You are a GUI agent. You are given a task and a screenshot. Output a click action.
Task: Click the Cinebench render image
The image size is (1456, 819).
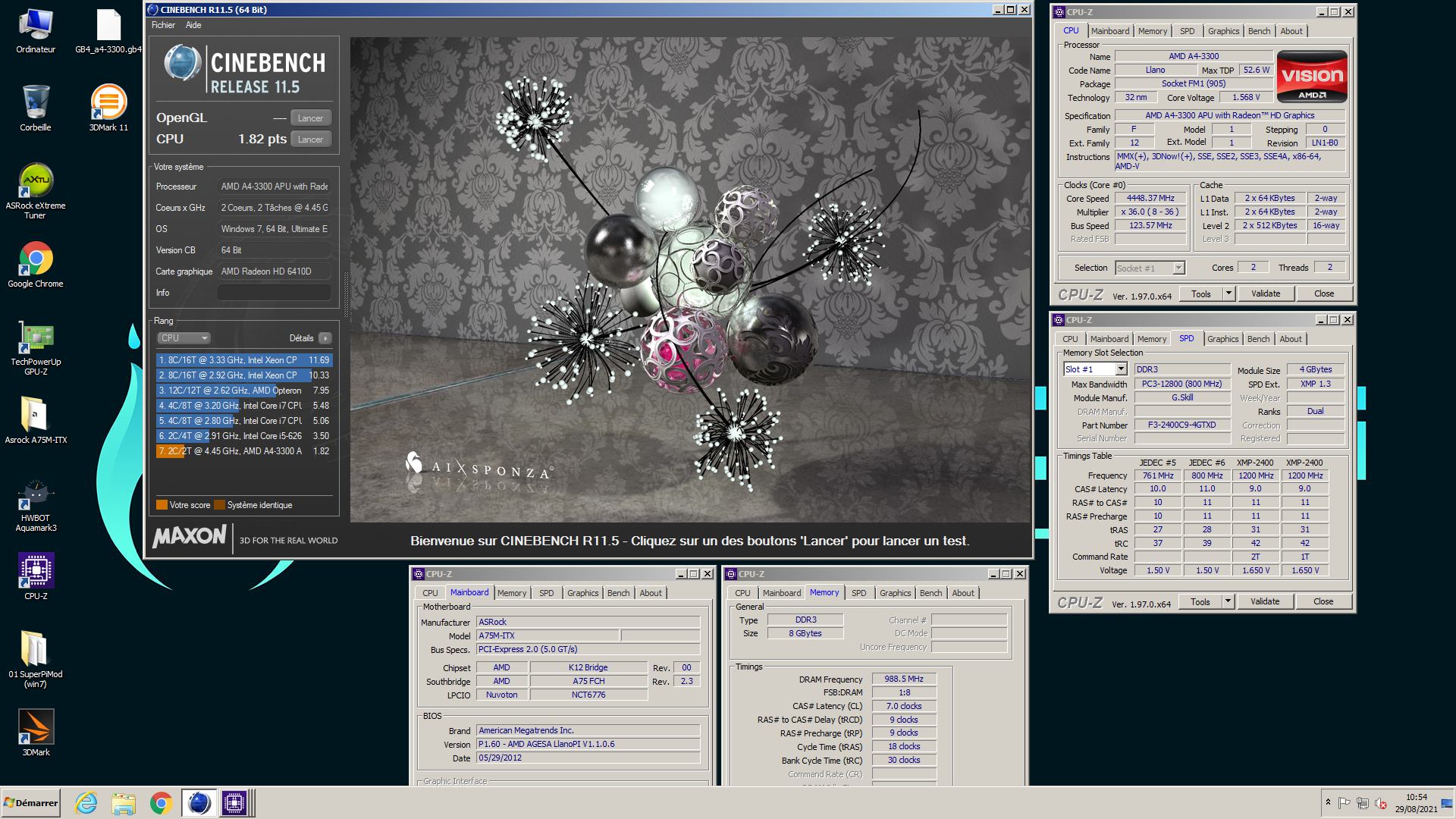pos(690,280)
